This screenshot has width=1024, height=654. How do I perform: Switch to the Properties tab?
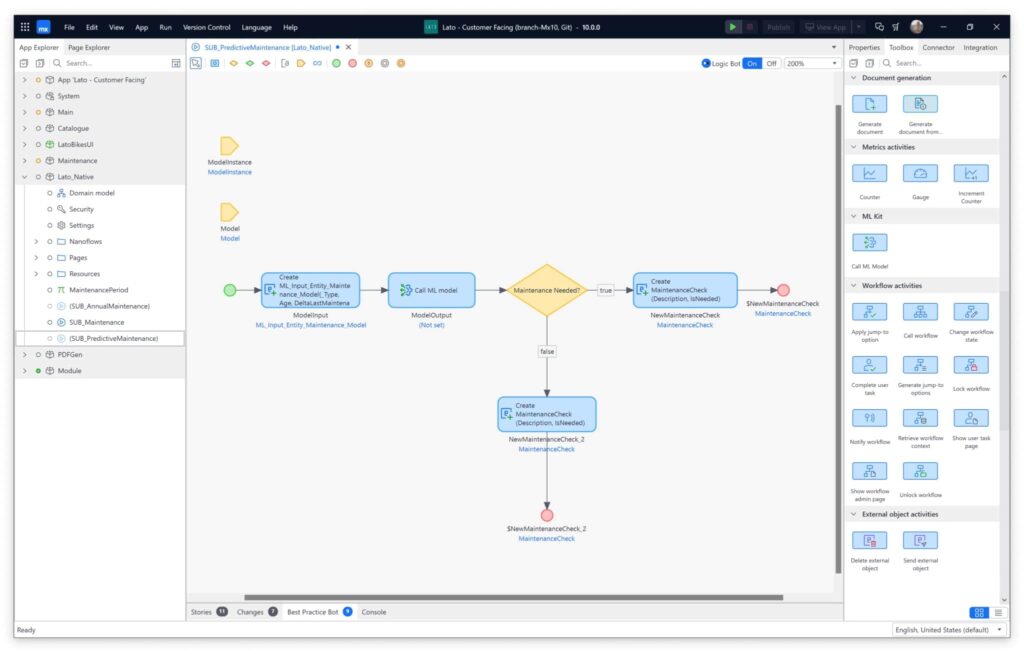(x=864, y=48)
